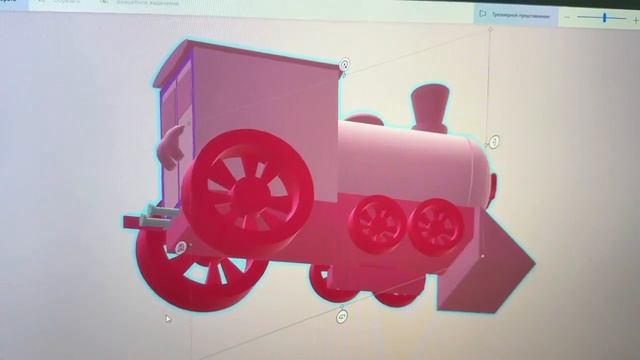The height and width of the screenshot is (360, 640).
Task: Click the rotation handle above the train cabin
Action: tap(345, 64)
